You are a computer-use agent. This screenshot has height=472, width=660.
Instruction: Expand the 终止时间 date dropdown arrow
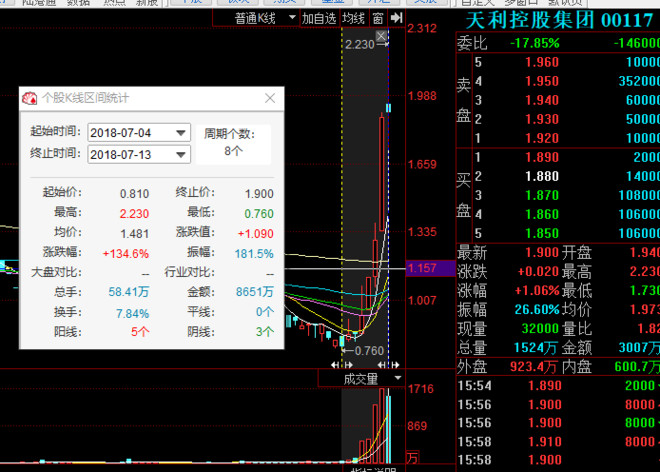(181, 155)
